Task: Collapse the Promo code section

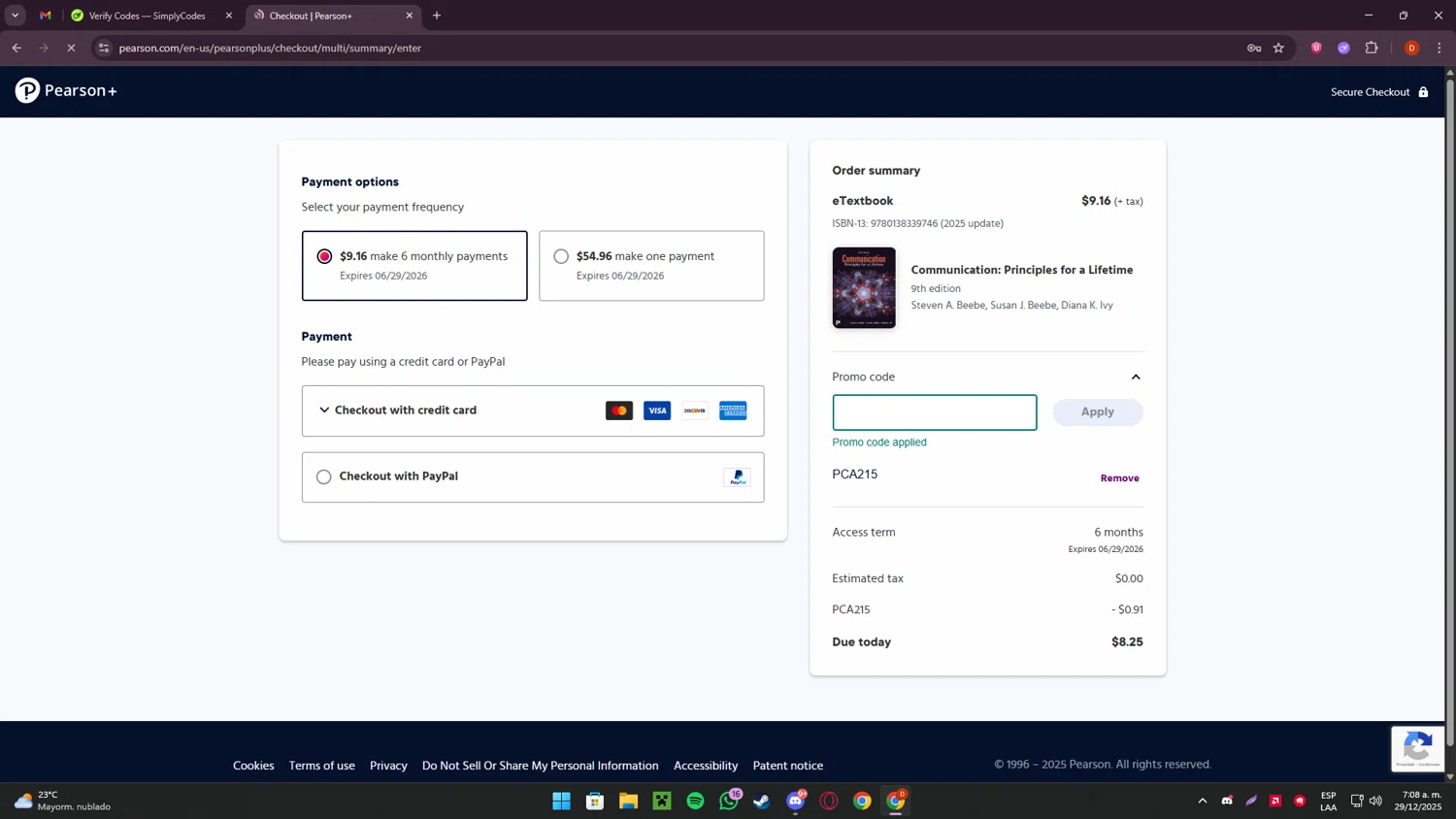Action: (x=1136, y=377)
